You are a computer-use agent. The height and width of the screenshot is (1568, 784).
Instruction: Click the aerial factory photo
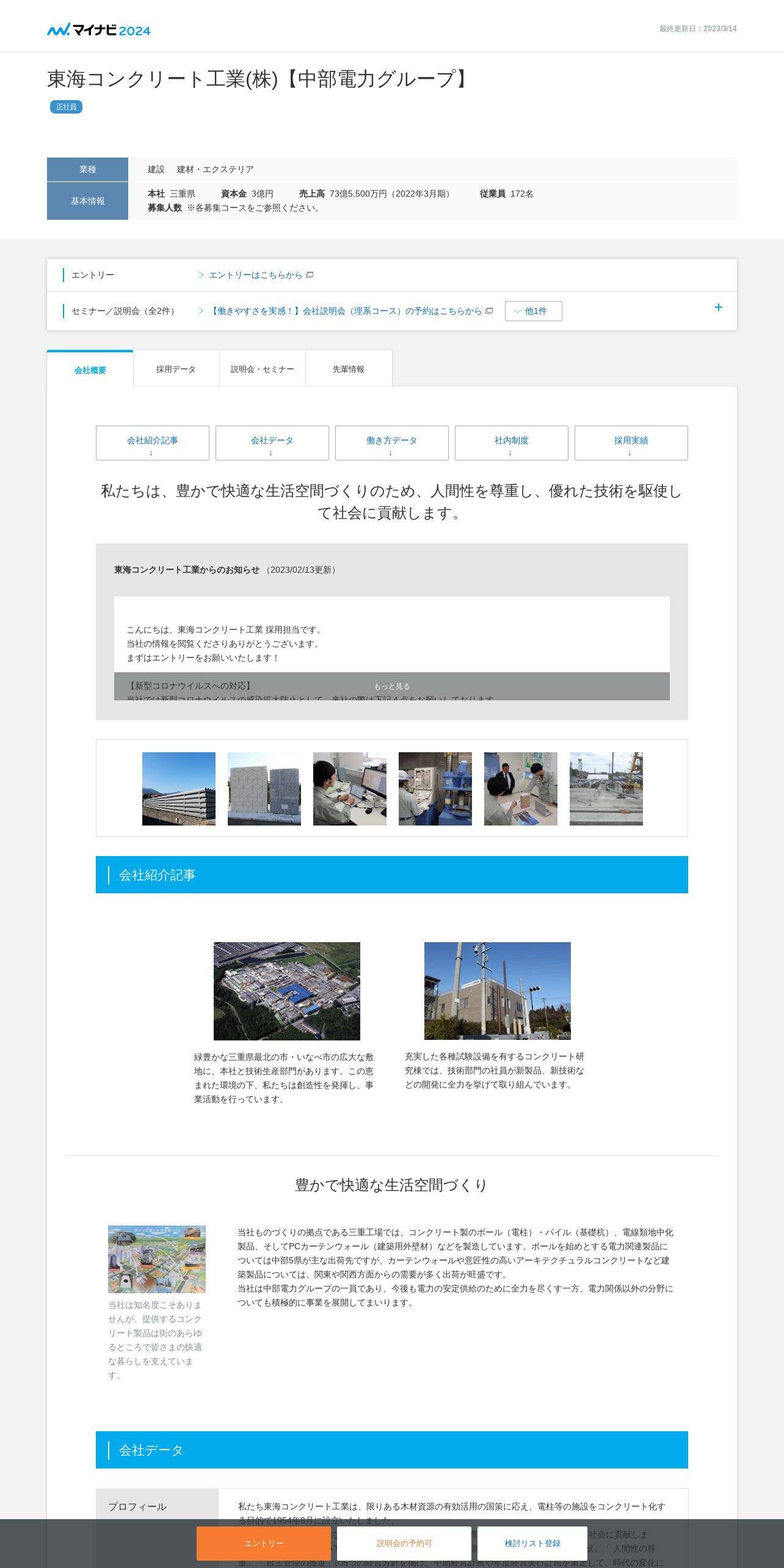287,991
